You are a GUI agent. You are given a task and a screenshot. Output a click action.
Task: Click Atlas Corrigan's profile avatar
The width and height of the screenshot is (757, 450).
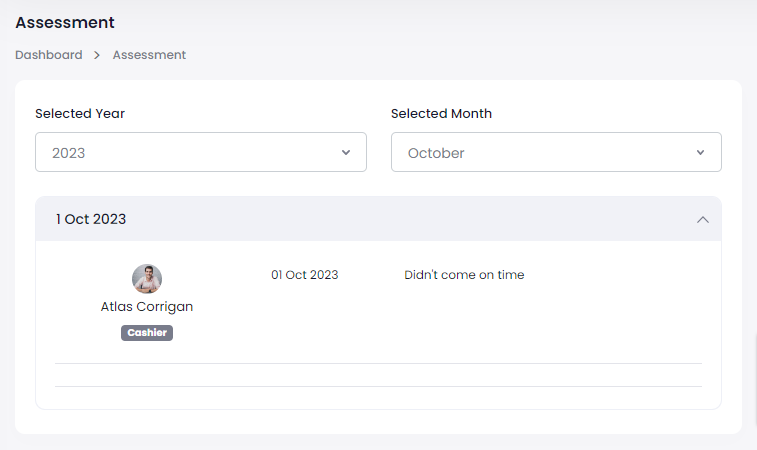pyautogui.click(x=147, y=279)
